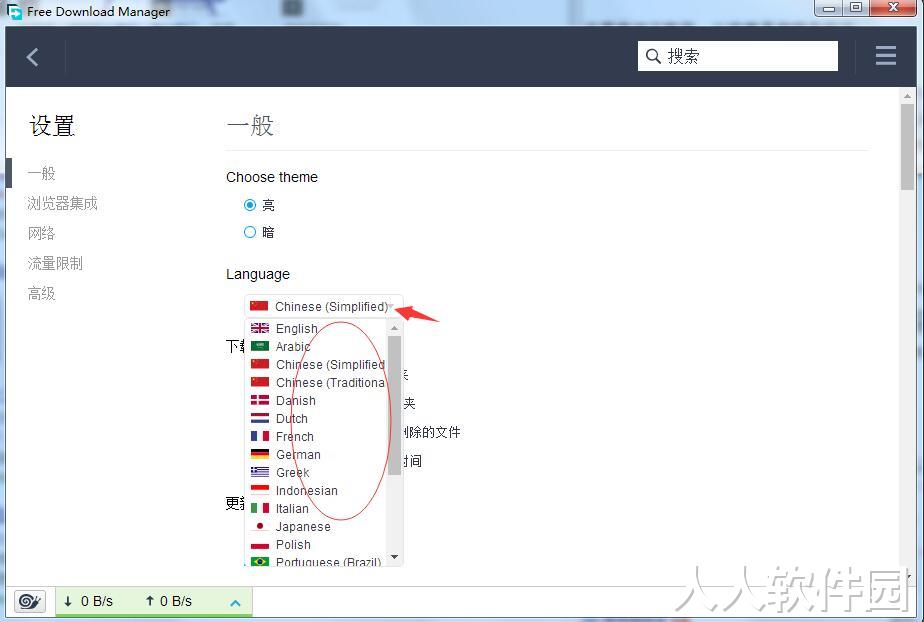
Task: Choose Dutch from language list
Action: [316, 418]
